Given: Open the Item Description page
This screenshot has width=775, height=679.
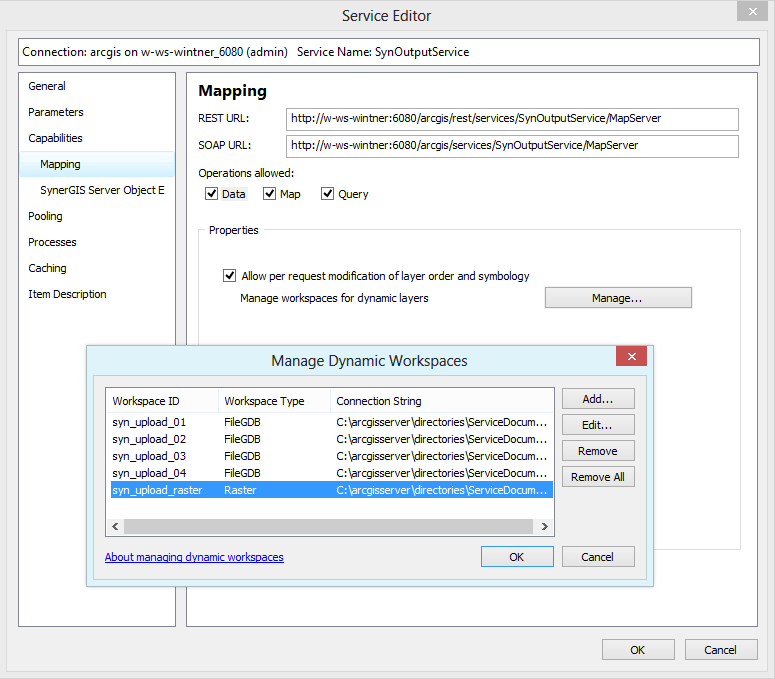Looking at the screenshot, I should (x=97, y=294).
